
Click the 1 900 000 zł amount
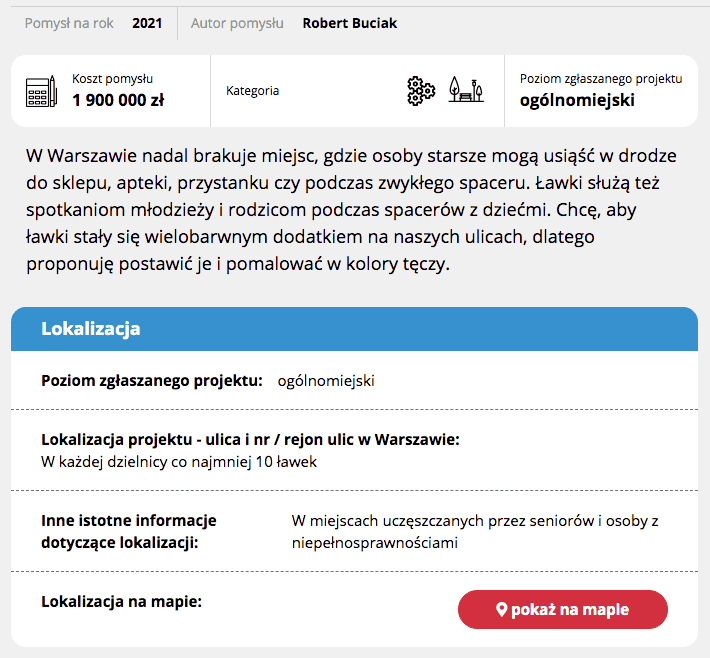118,100
